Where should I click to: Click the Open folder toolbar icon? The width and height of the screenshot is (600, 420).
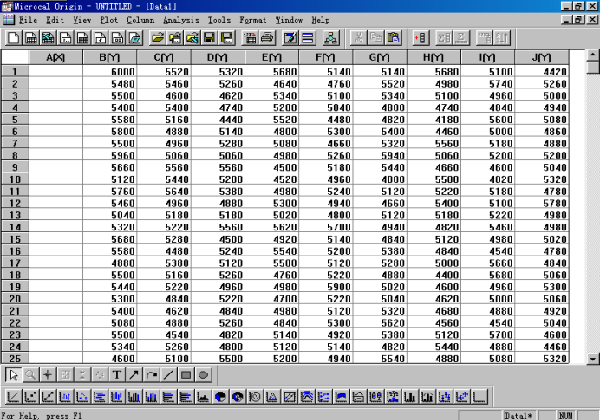click(158, 38)
